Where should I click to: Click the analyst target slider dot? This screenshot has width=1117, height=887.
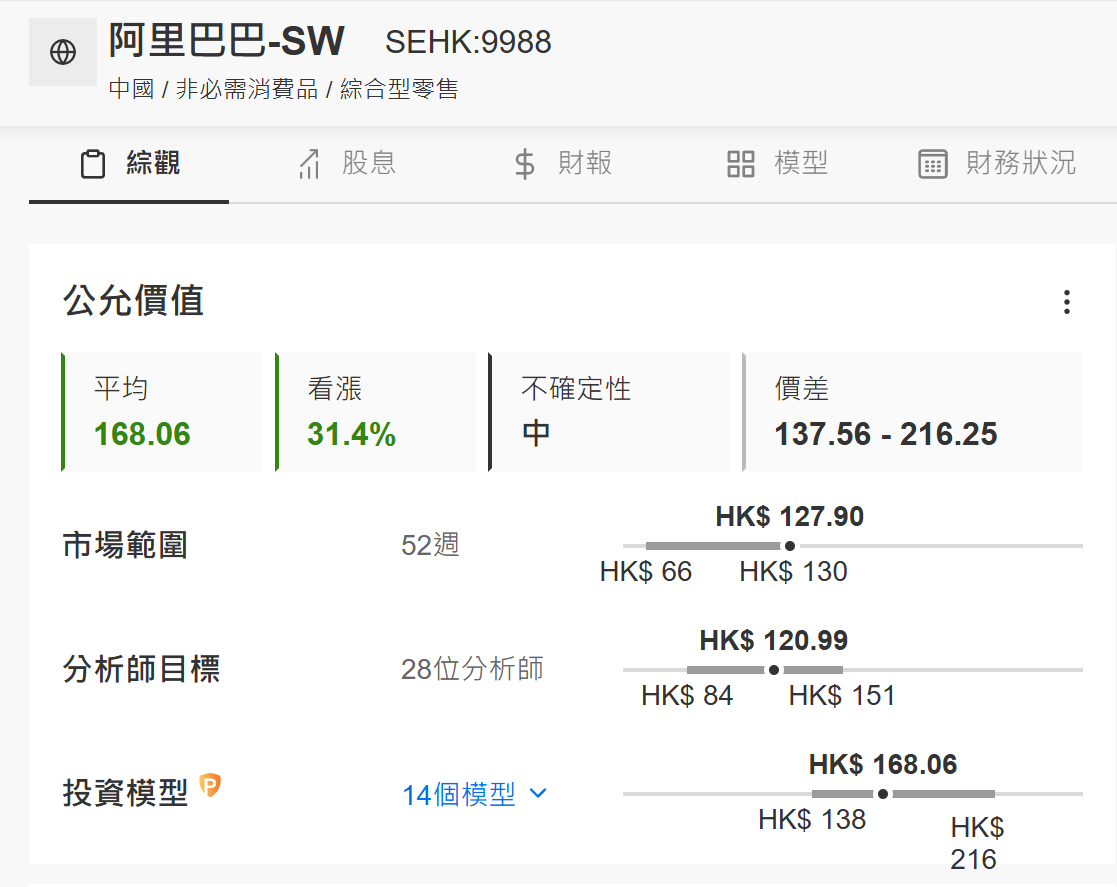tap(774, 670)
